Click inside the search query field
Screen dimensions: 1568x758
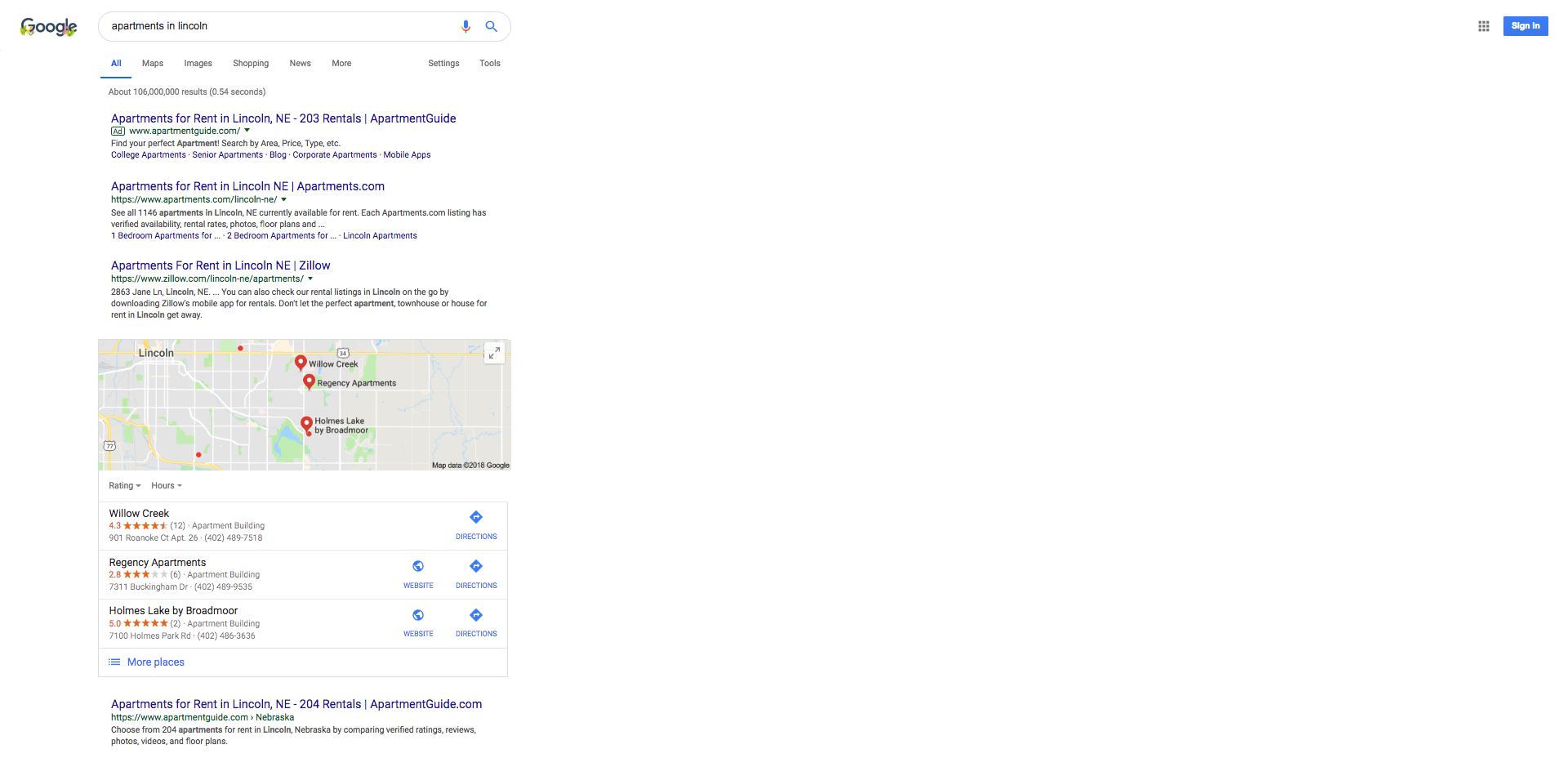pyautogui.click(x=278, y=26)
